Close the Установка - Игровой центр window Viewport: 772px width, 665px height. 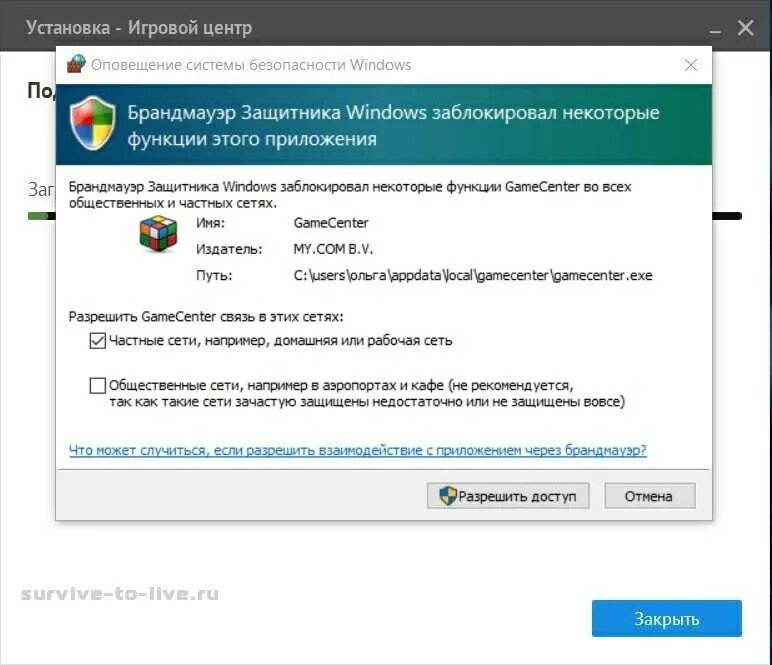click(745, 28)
